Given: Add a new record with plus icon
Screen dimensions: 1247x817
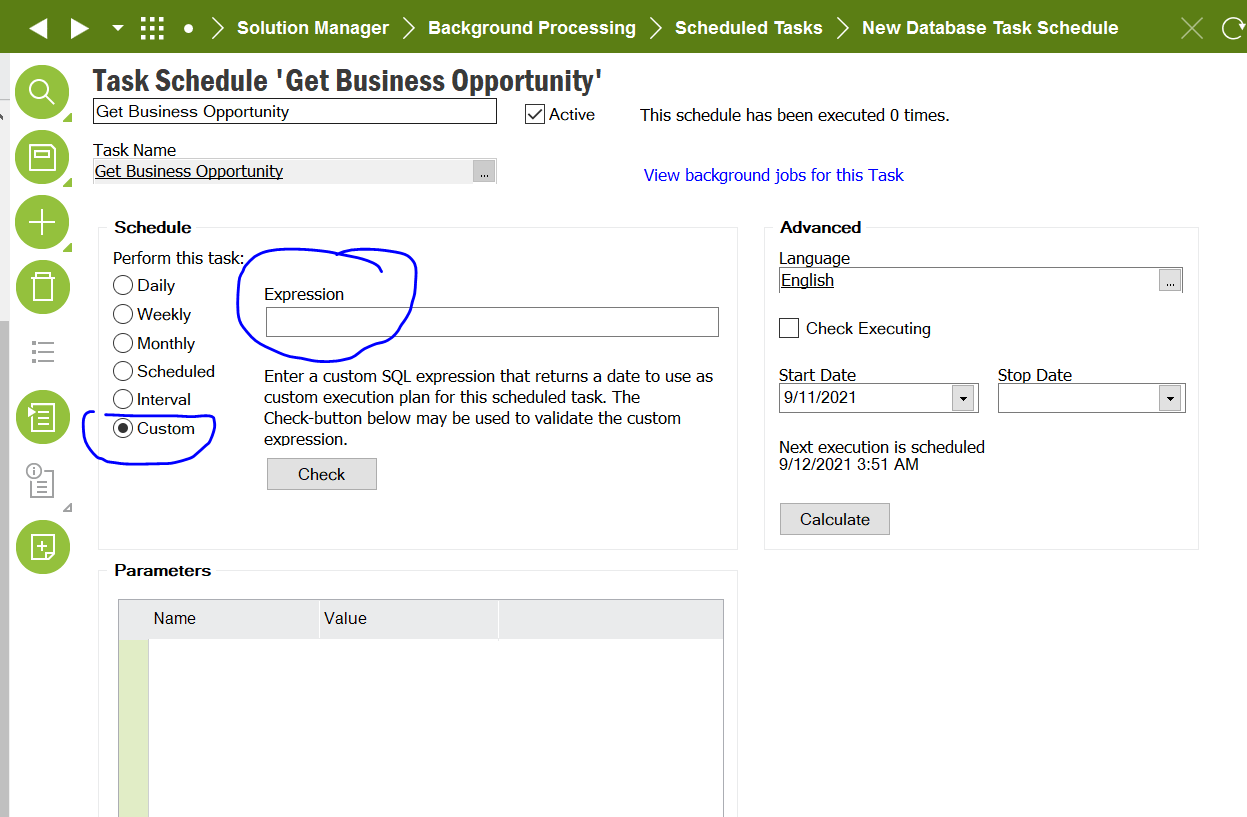Looking at the screenshot, I should coord(42,222).
